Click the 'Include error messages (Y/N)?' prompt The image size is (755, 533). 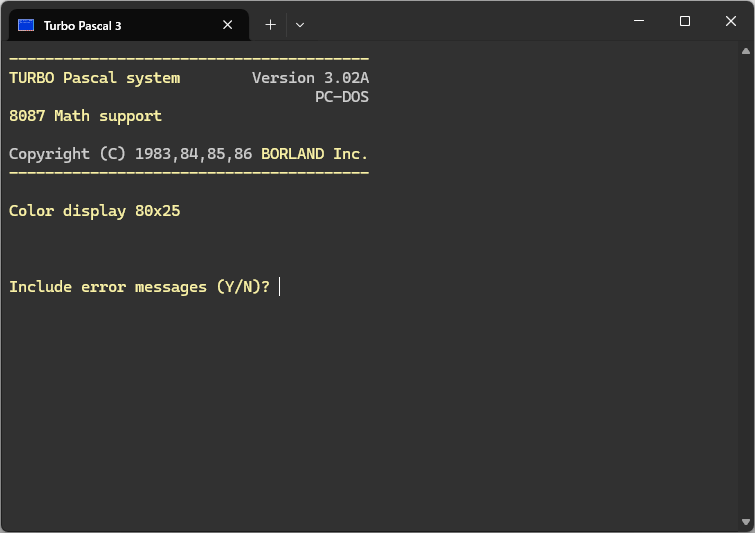click(140, 287)
